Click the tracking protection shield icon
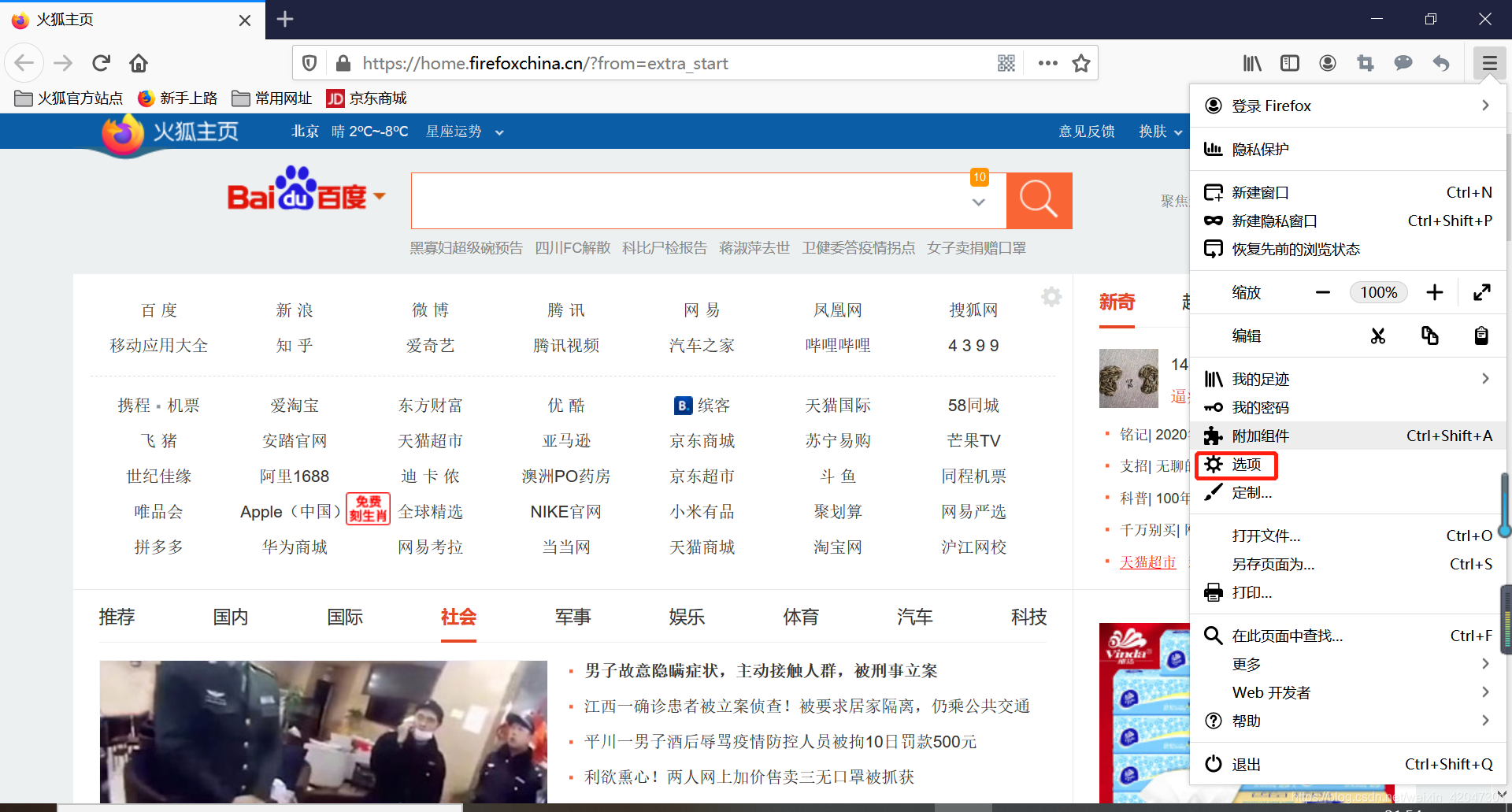1512x812 pixels. (309, 63)
